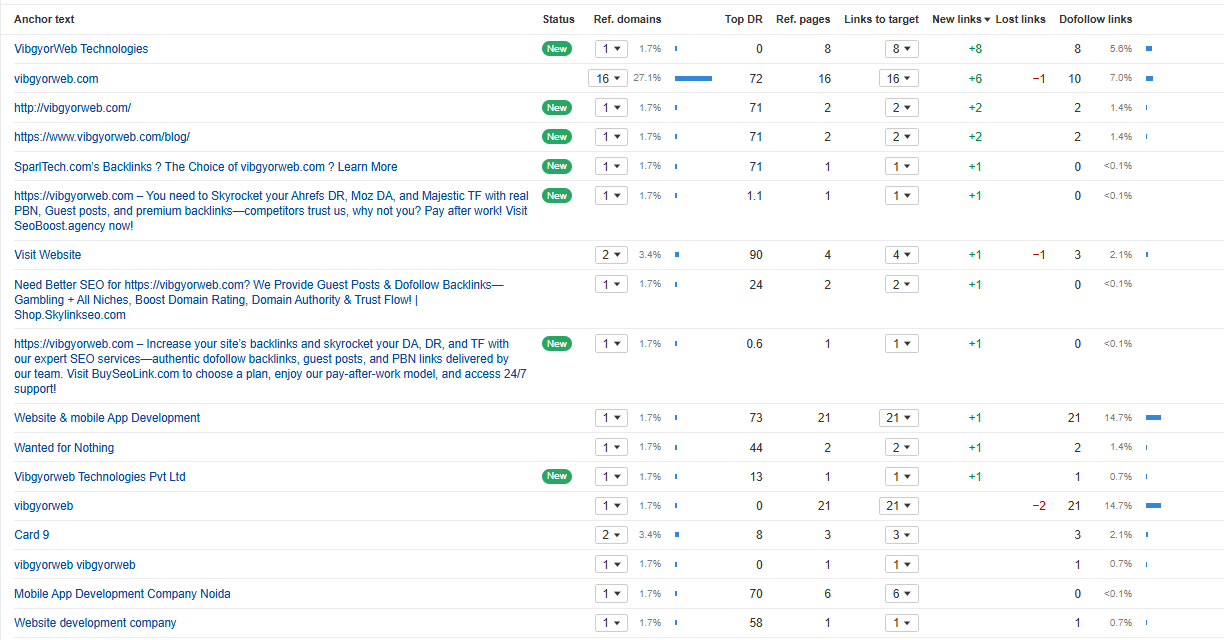Open Links to target dropdown for Website & mobile App Development

click(x=898, y=418)
